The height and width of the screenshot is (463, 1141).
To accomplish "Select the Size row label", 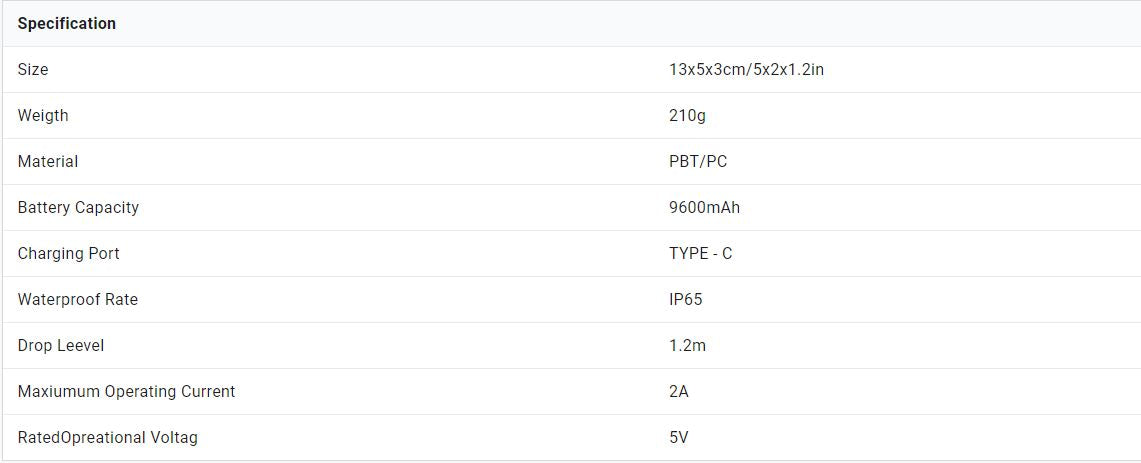I will coord(33,69).
